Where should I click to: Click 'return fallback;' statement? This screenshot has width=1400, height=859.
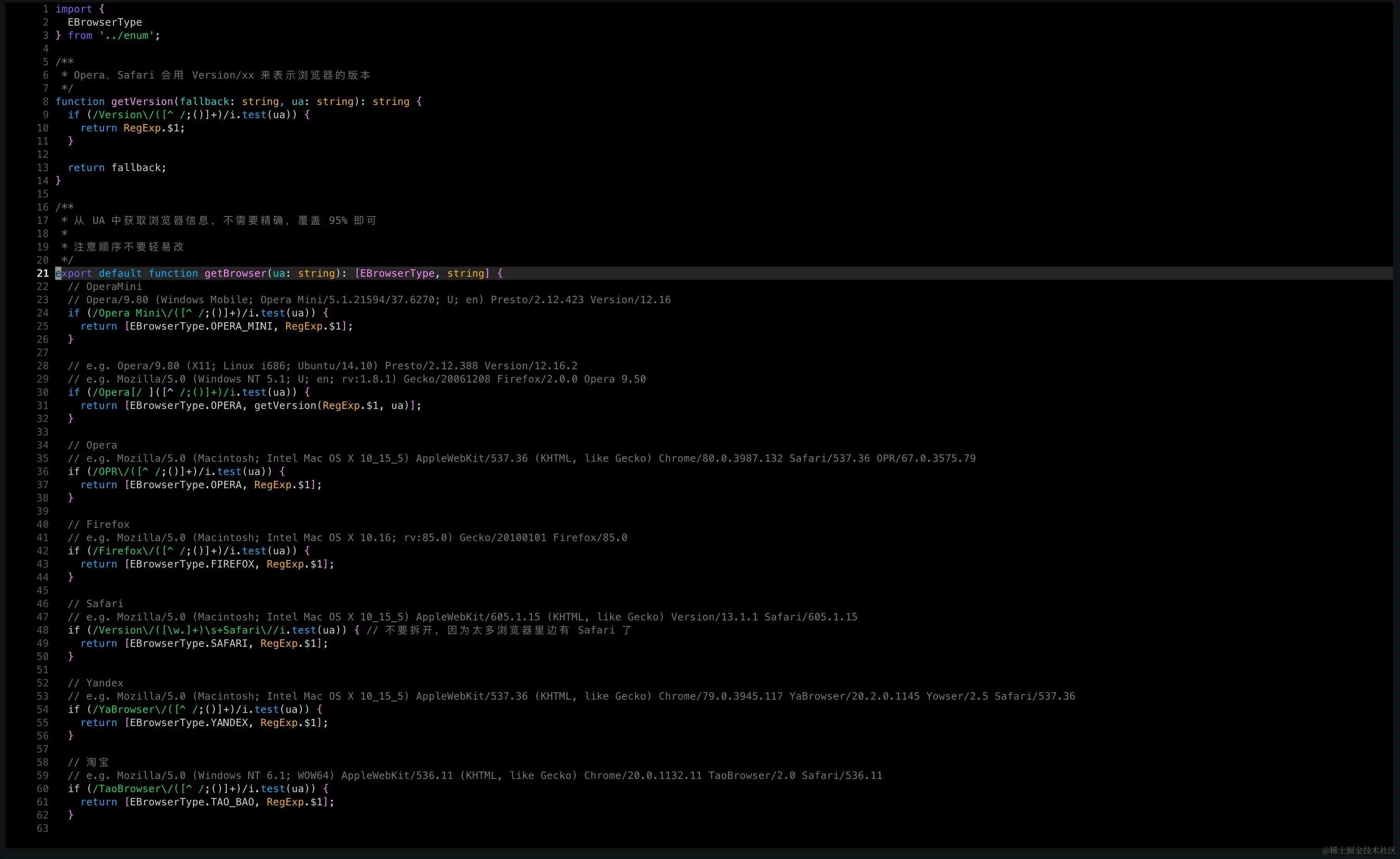pos(117,168)
